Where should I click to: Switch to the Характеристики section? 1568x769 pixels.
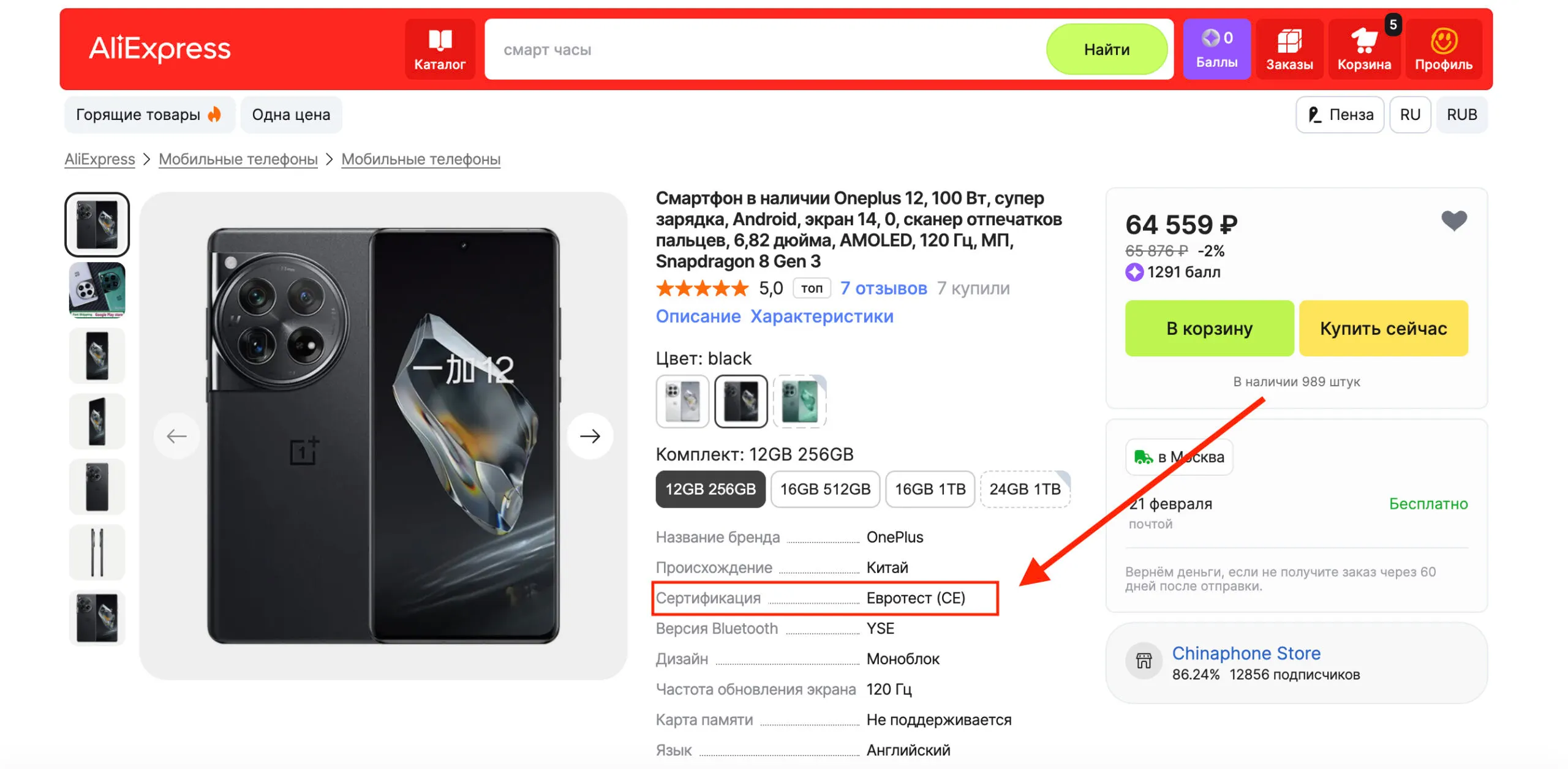821,317
